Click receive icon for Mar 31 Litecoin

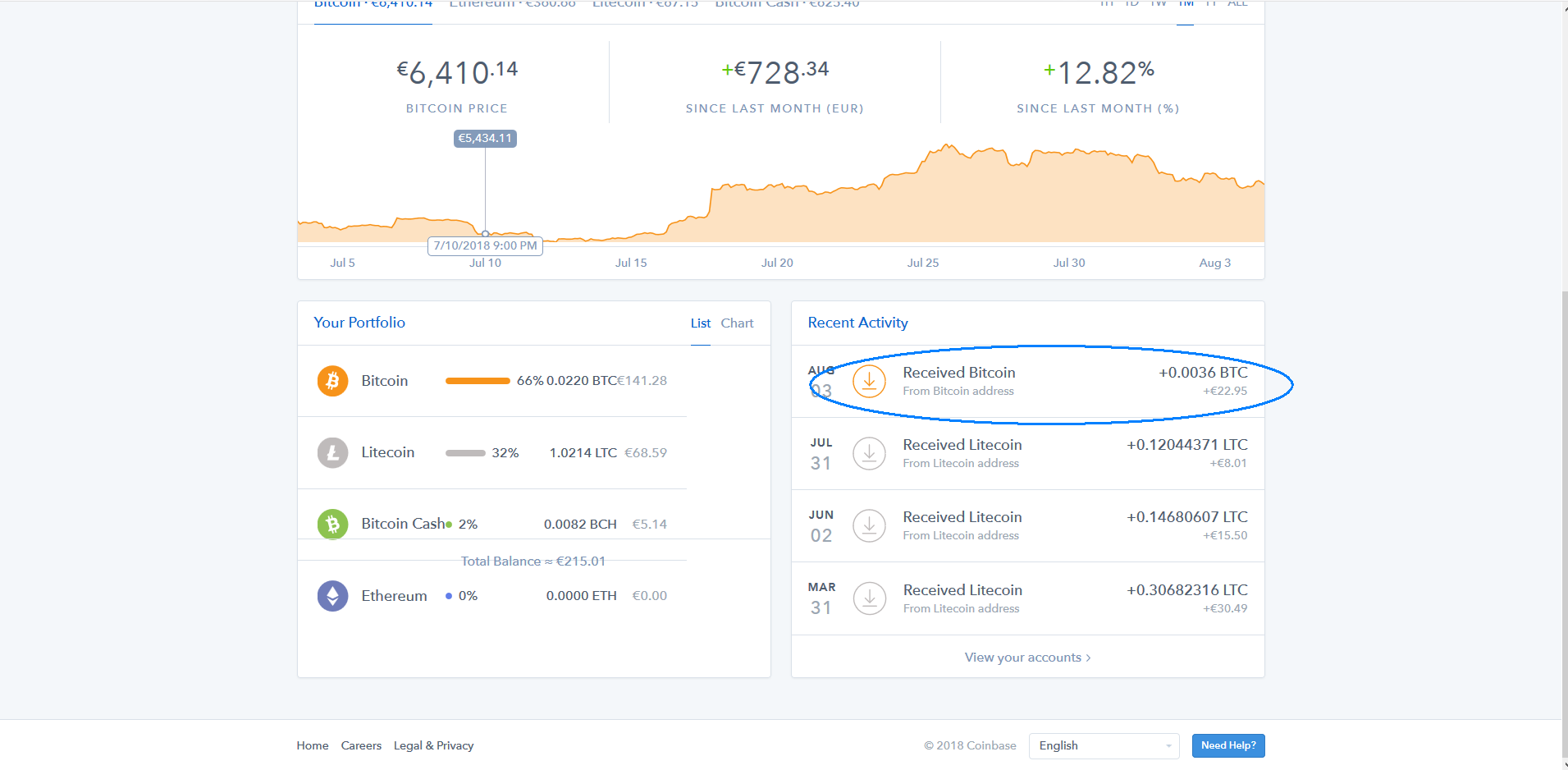point(869,598)
